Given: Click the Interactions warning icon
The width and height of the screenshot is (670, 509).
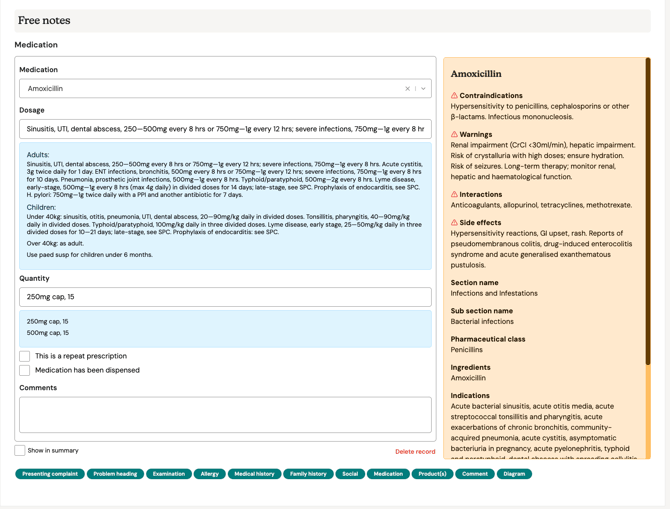Looking at the screenshot, I should [454, 195].
